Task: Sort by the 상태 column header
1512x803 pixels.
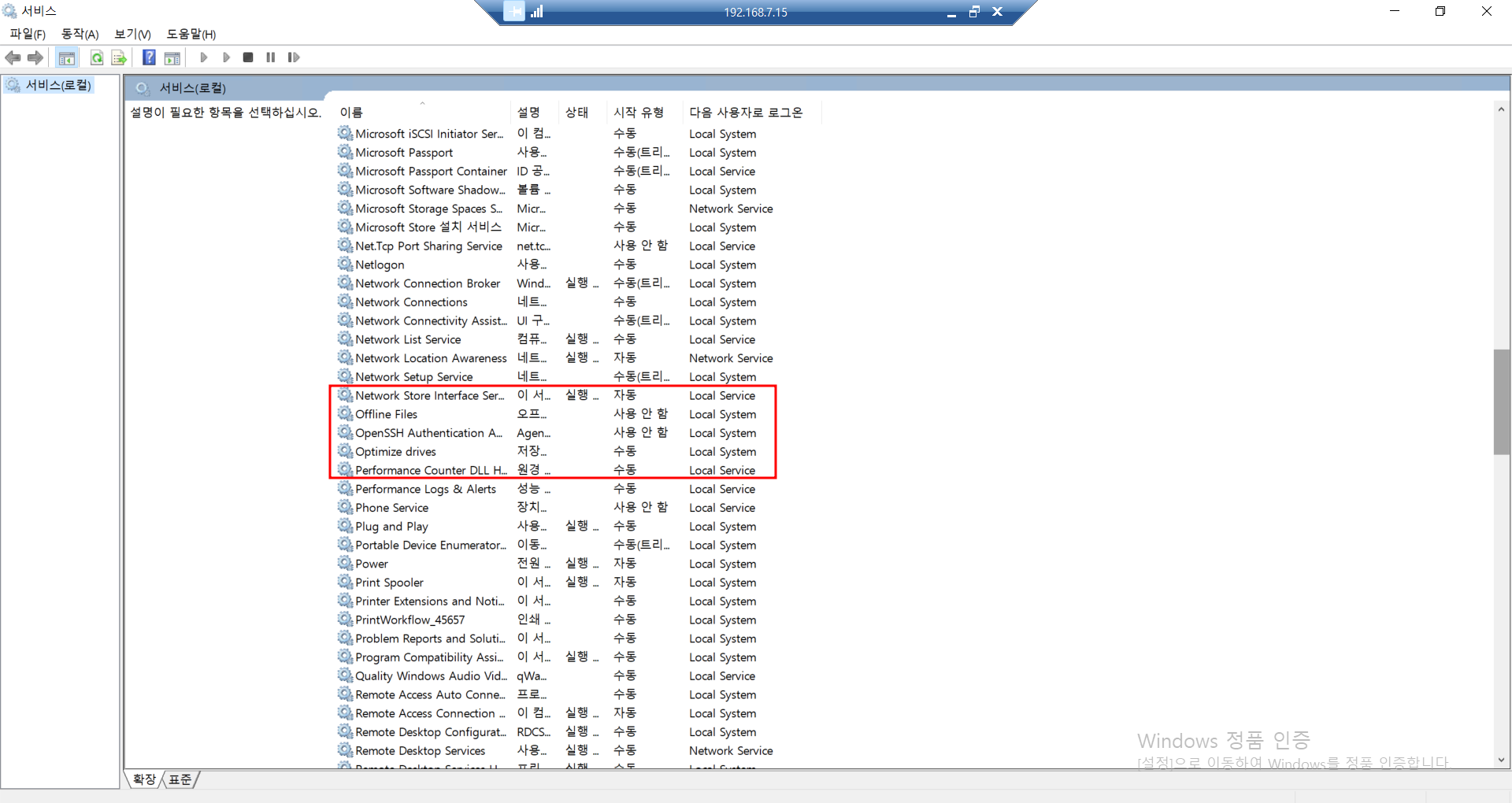Action: click(583, 113)
